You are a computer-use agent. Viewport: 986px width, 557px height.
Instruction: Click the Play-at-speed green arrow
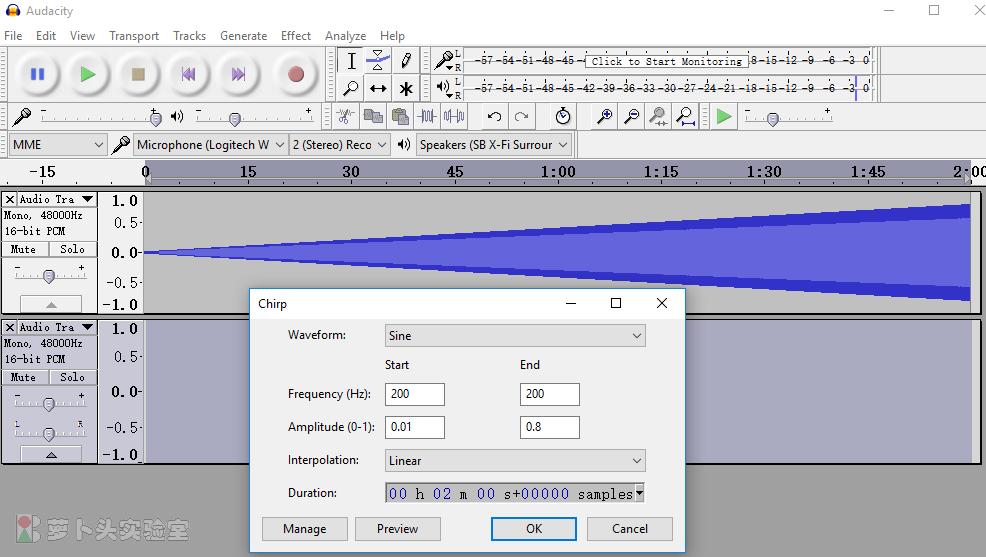724,116
